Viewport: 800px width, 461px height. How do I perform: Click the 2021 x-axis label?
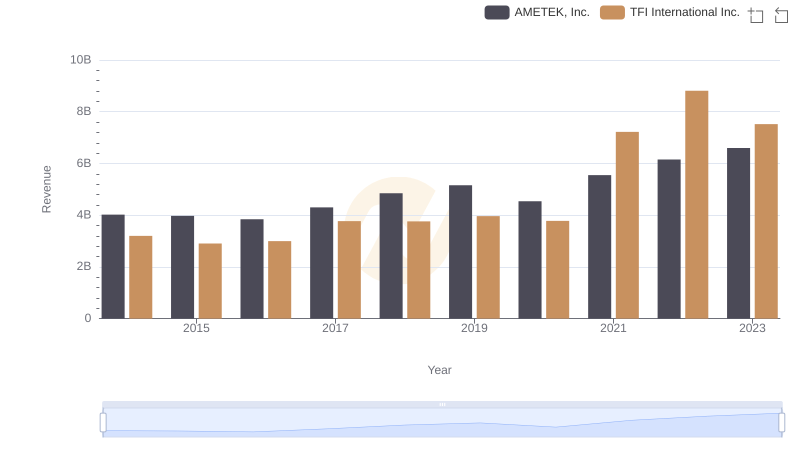pos(613,328)
